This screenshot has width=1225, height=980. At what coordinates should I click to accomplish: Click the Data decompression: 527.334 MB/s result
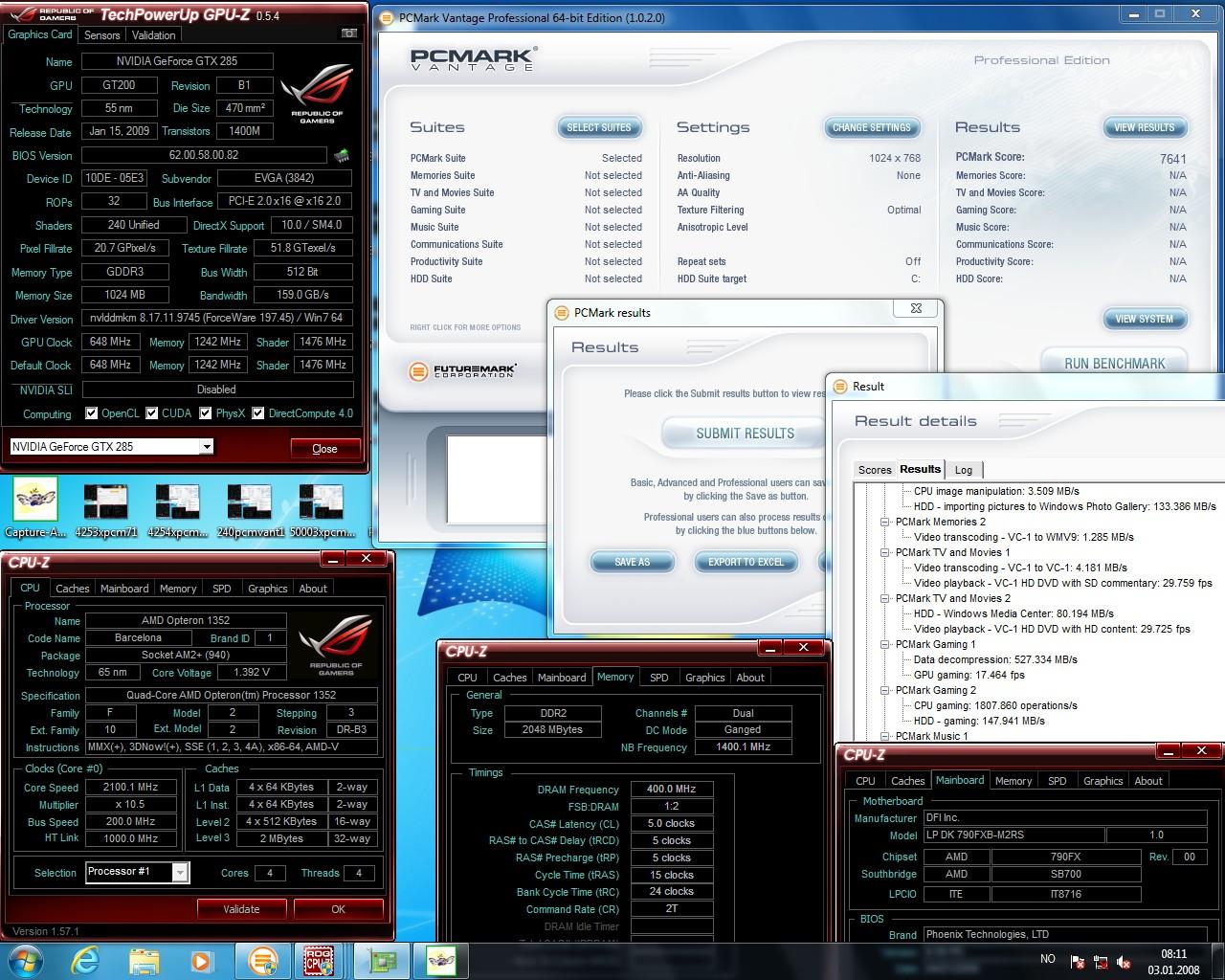[995, 659]
